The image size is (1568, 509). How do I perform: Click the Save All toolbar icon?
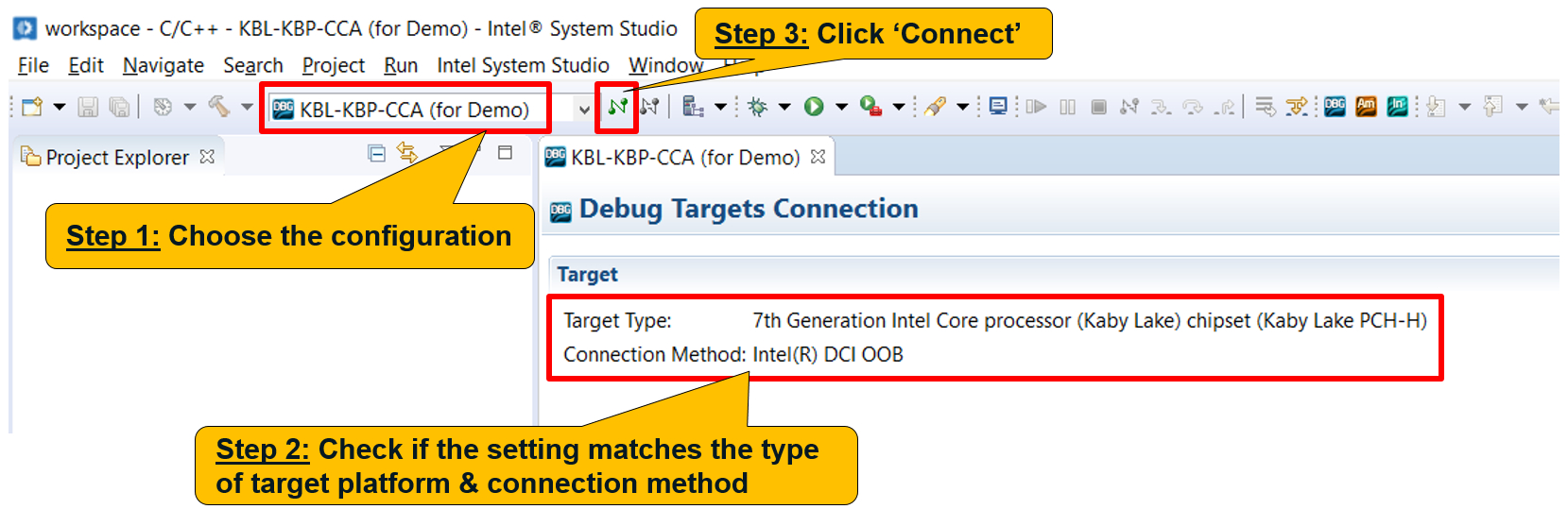coord(119,107)
